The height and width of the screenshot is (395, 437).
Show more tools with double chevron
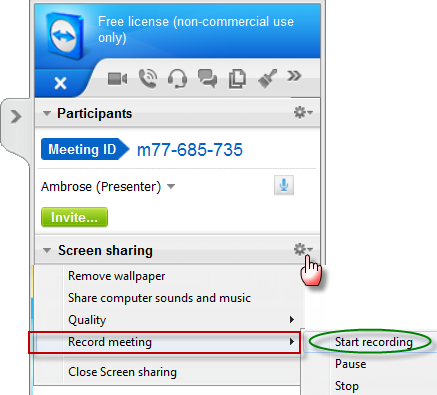(x=294, y=76)
